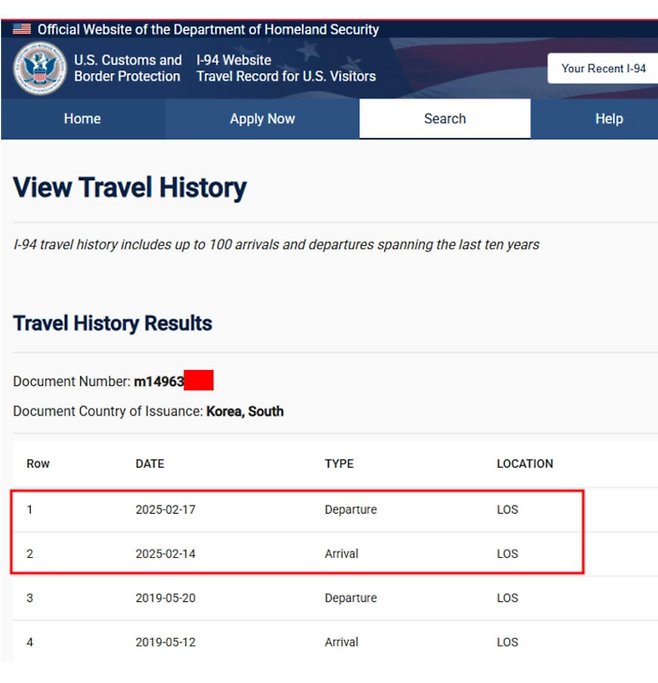The image size is (658, 683).
Task: Open the Apply Now menu item
Action: tap(262, 119)
